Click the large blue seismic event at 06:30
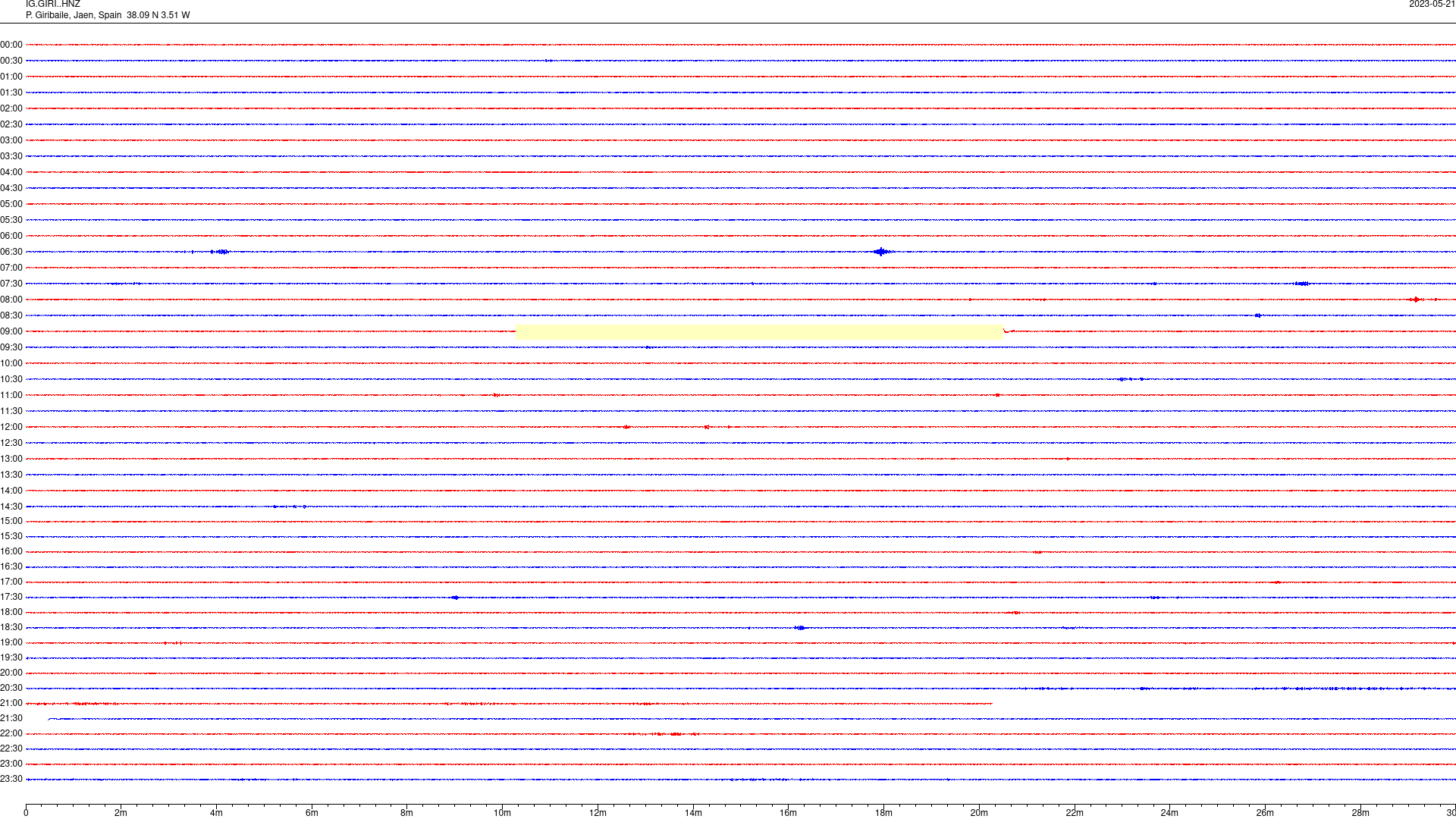Viewport: 1456px width, 819px height. click(x=881, y=252)
